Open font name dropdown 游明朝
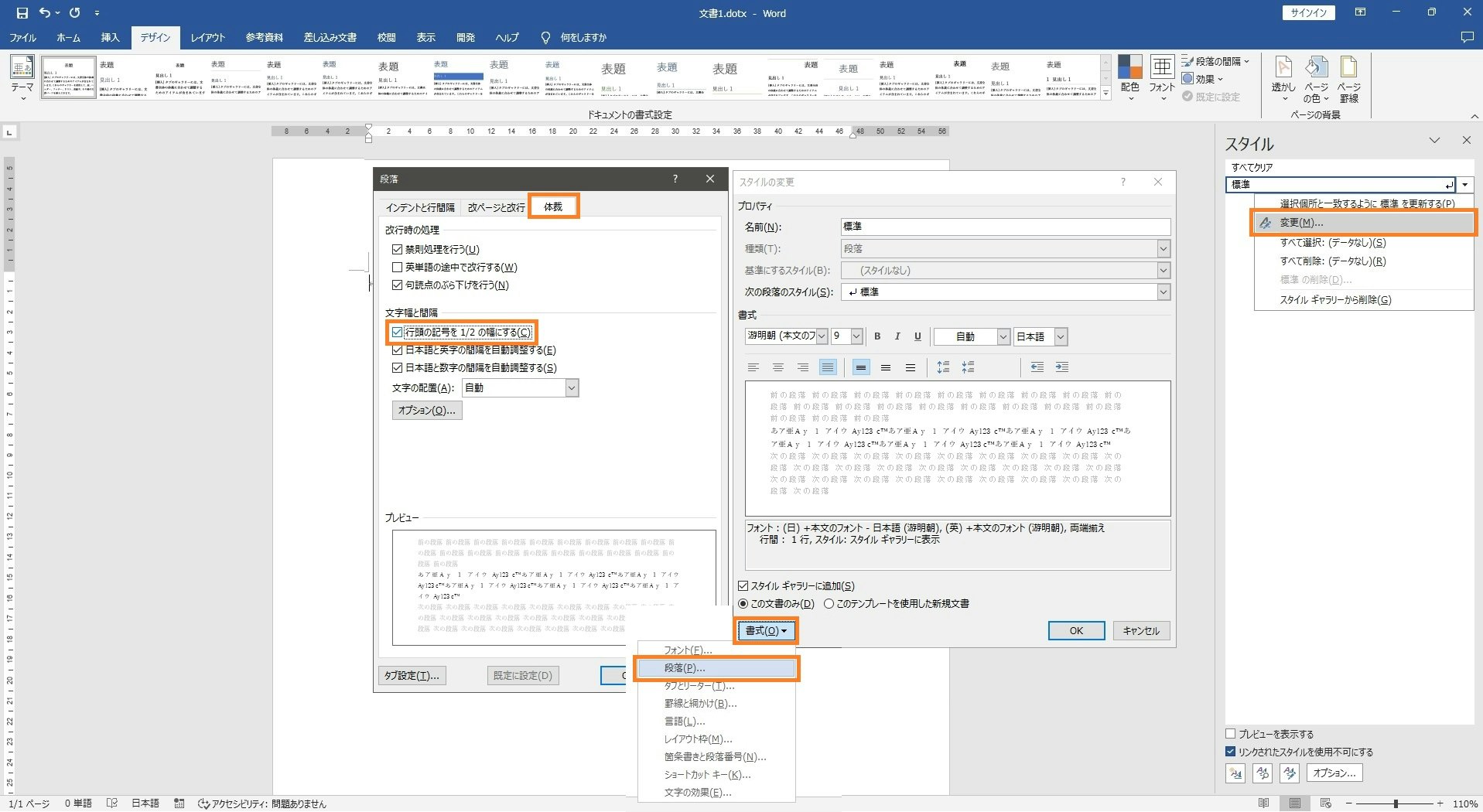This screenshot has height=812, width=1483. [822, 336]
